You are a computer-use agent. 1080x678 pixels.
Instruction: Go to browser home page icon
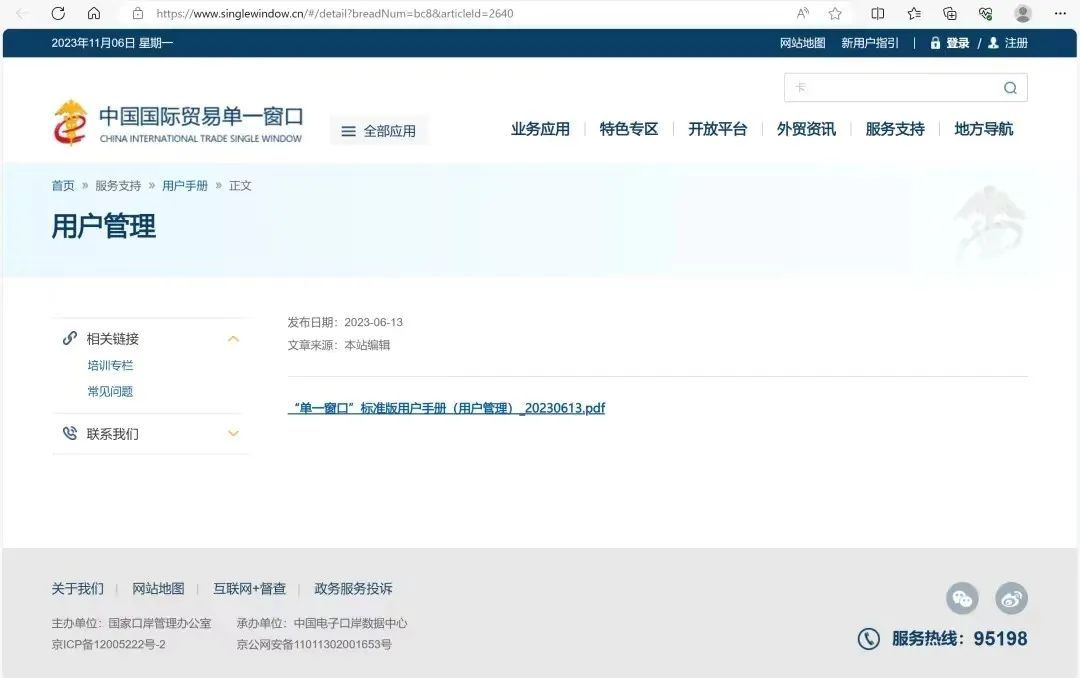tap(94, 13)
